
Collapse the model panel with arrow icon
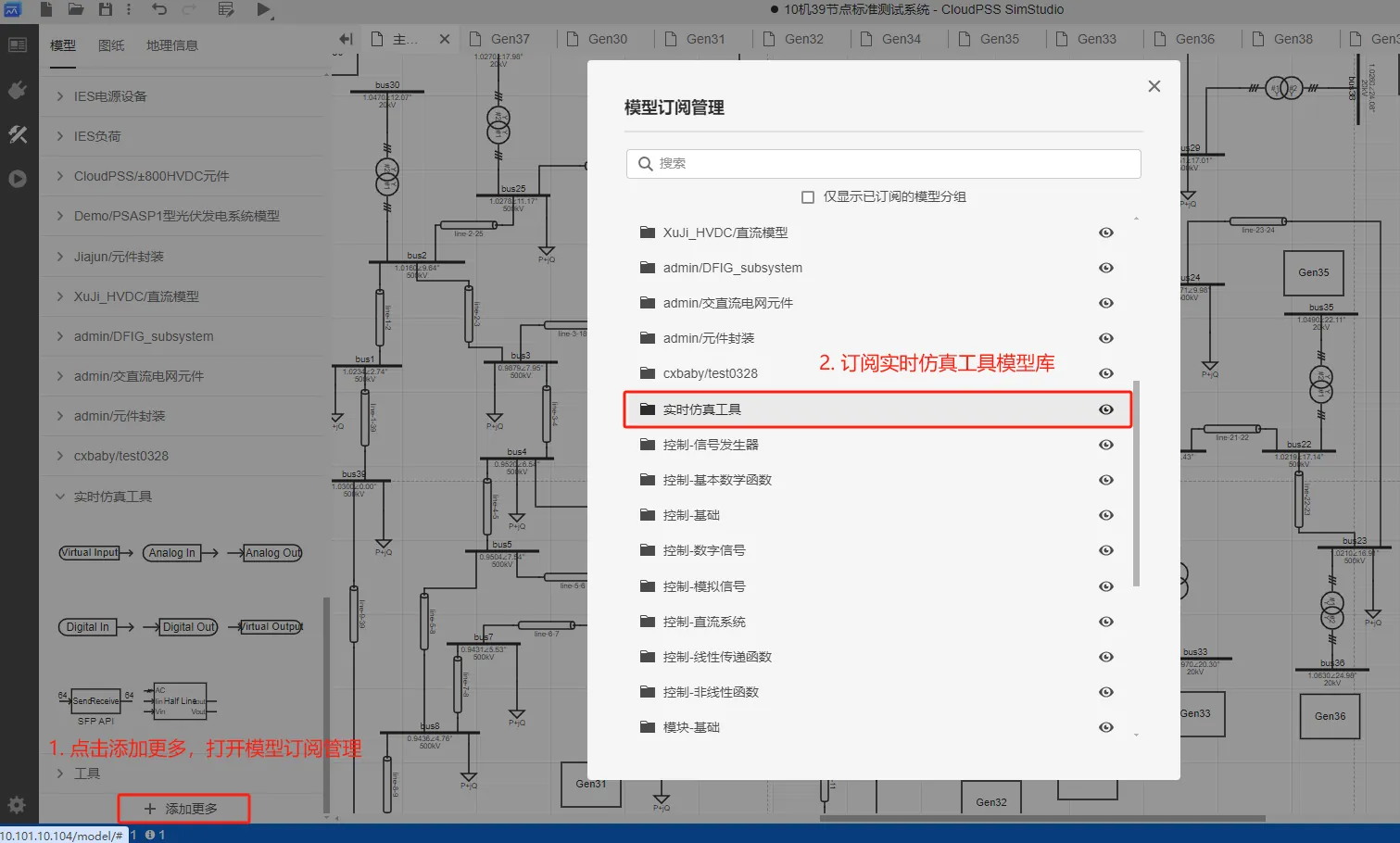[346, 39]
